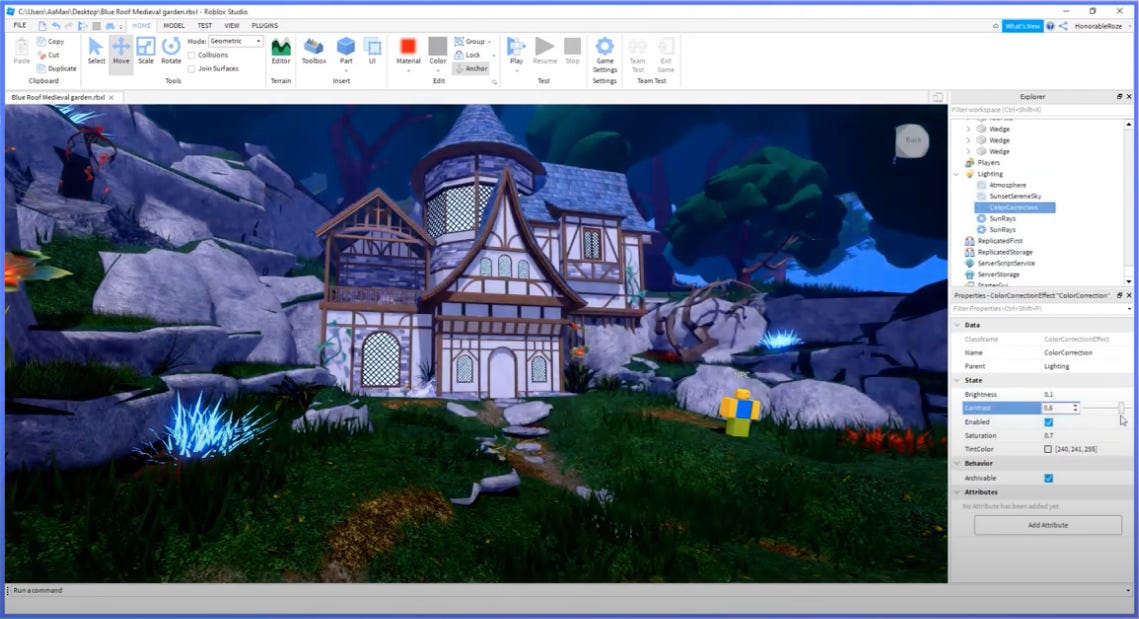
Task: Choose the Rotate tool
Action: coord(171,52)
